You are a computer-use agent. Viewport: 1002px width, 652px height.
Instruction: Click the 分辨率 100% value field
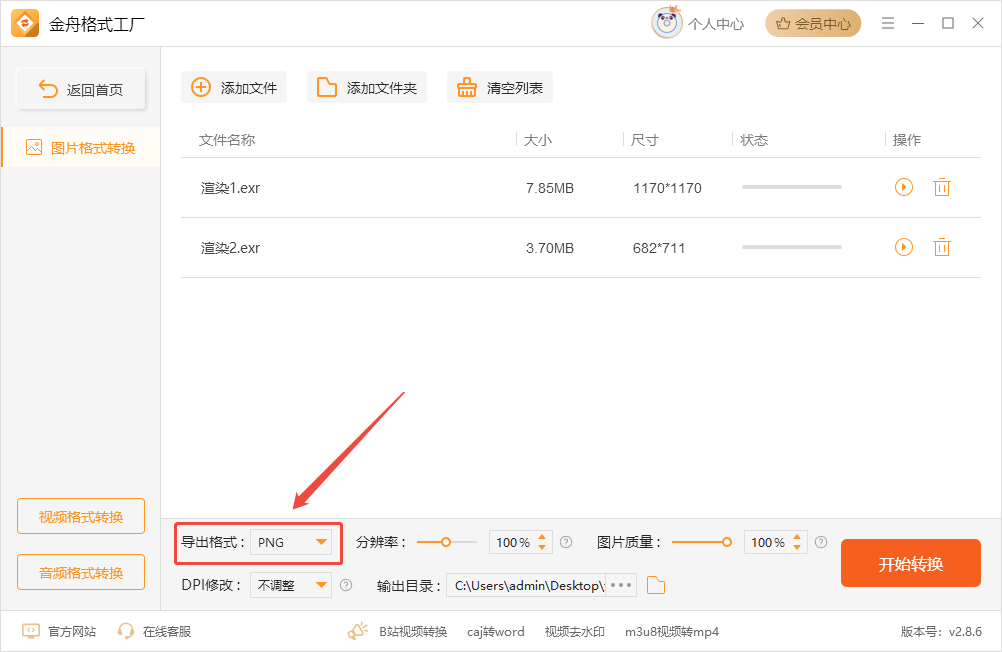[x=513, y=542]
